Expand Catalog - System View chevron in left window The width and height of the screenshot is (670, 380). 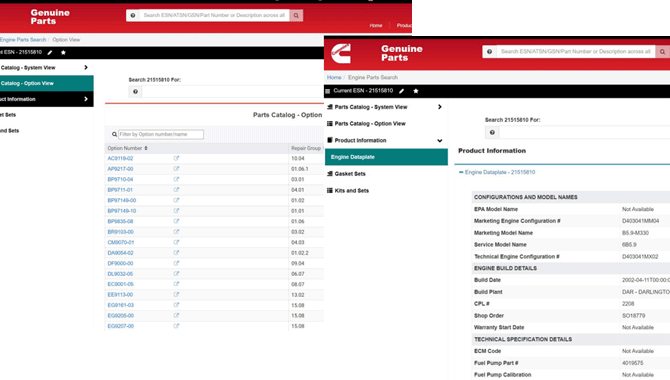pos(86,68)
